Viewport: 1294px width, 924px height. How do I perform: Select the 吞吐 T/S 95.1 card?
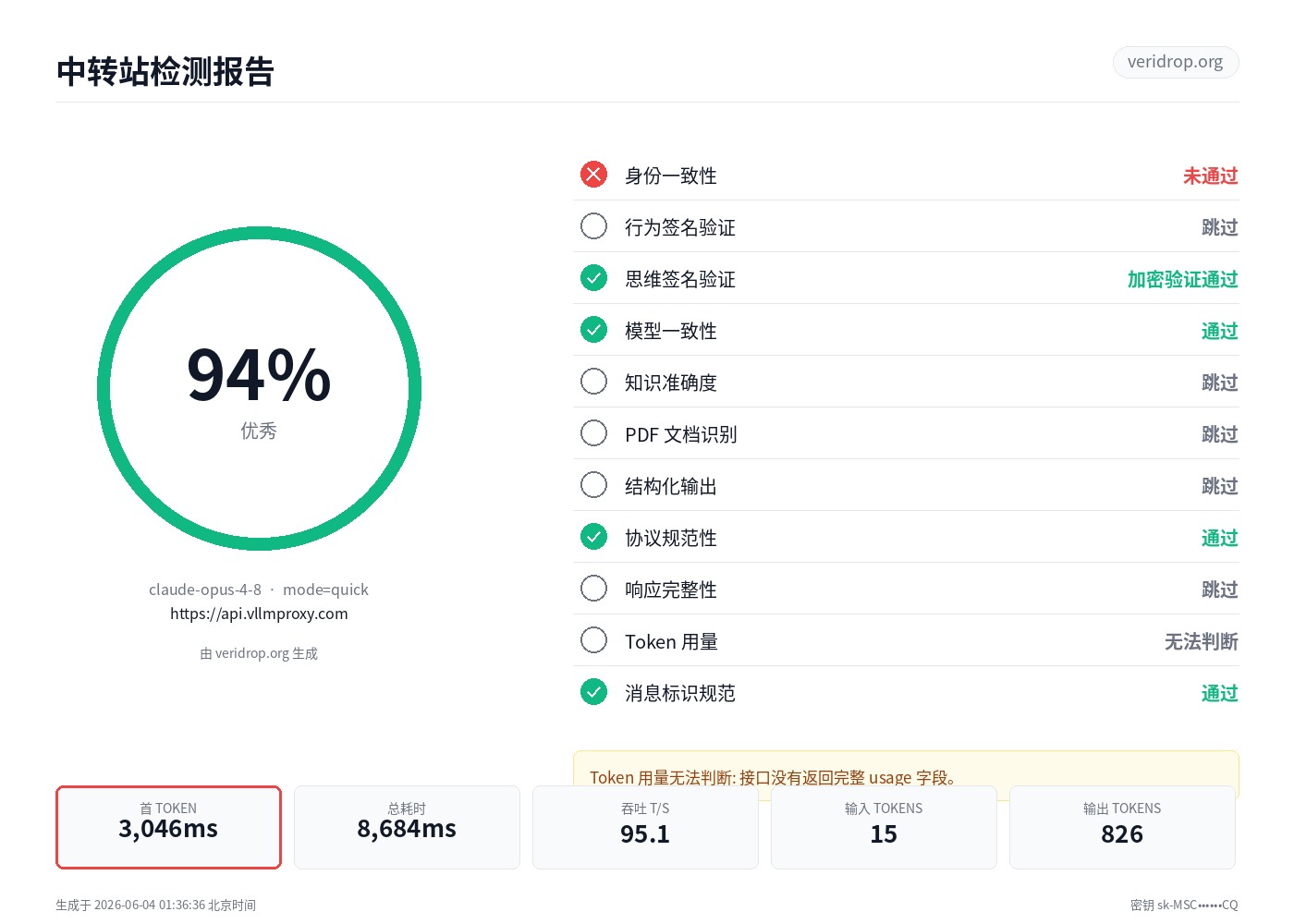pos(645,827)
